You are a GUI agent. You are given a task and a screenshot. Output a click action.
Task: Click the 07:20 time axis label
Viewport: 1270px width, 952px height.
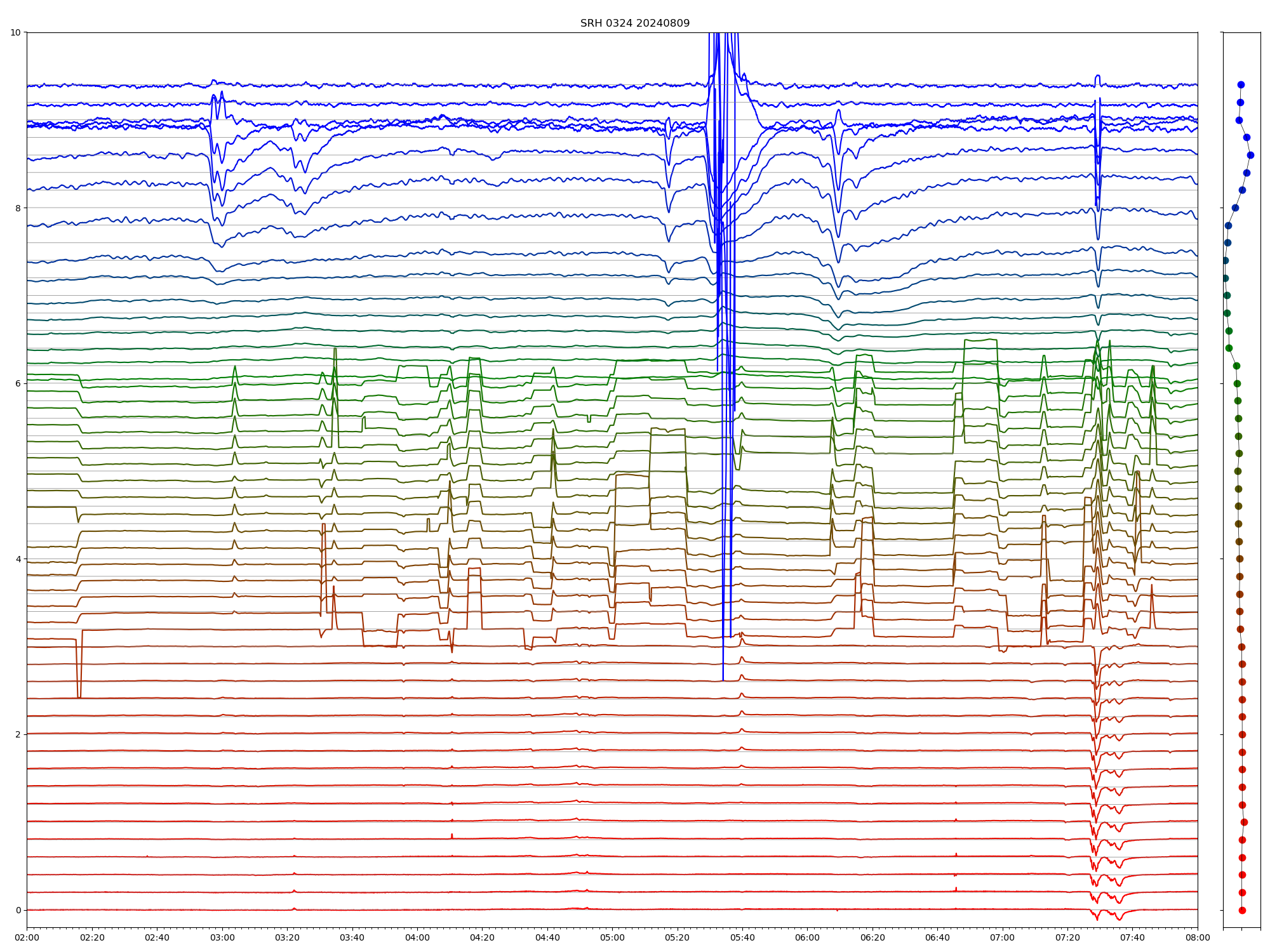pyautogui.click(x=1067, y=937)
